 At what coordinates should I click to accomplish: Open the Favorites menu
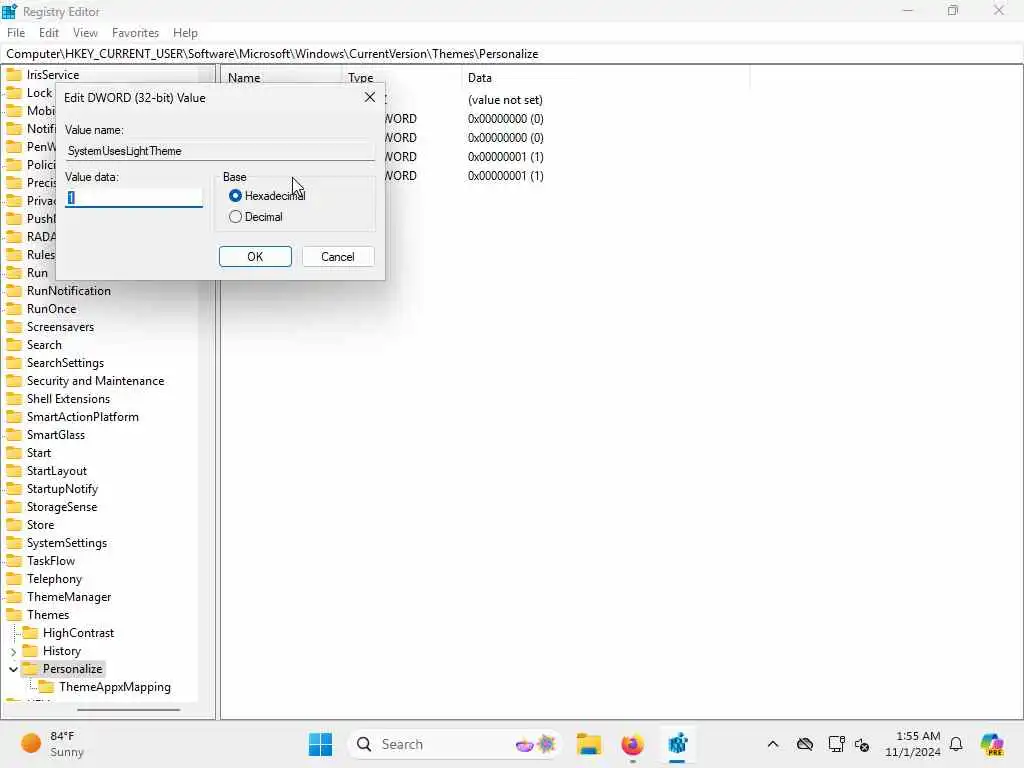pos(135,33)
